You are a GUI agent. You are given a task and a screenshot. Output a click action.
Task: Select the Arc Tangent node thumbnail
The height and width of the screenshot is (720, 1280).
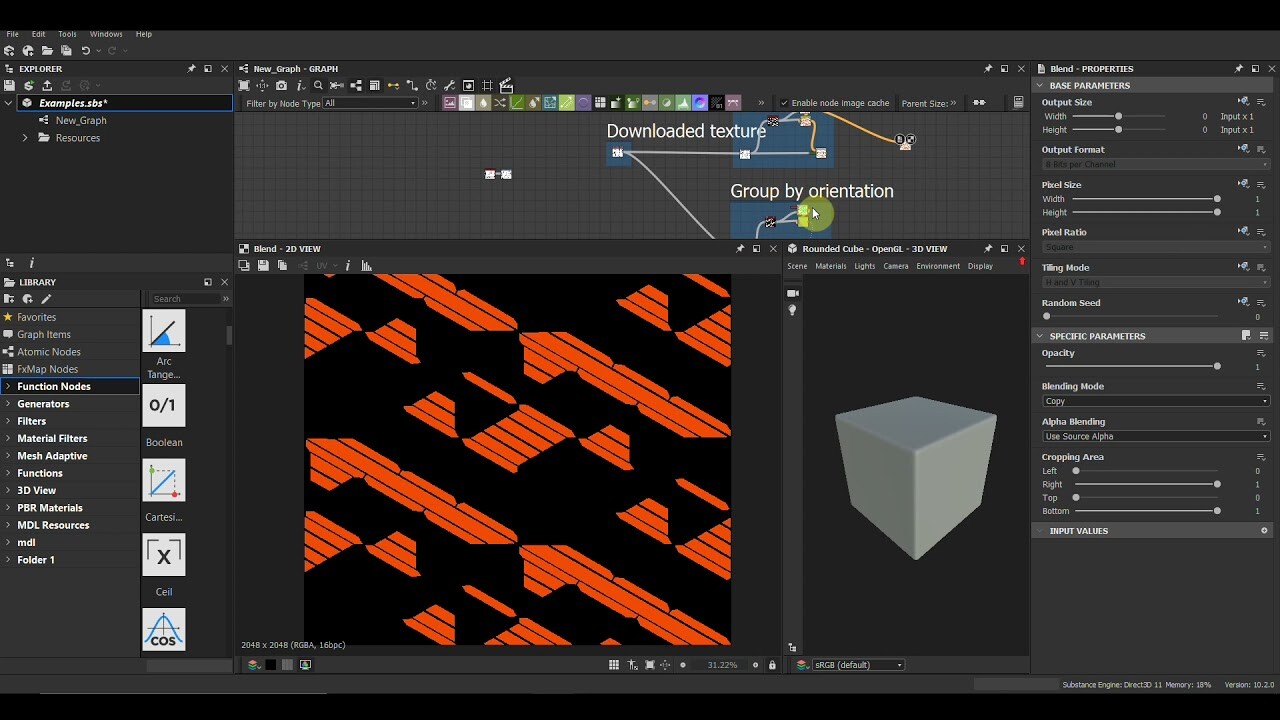(x=163, y=331)
